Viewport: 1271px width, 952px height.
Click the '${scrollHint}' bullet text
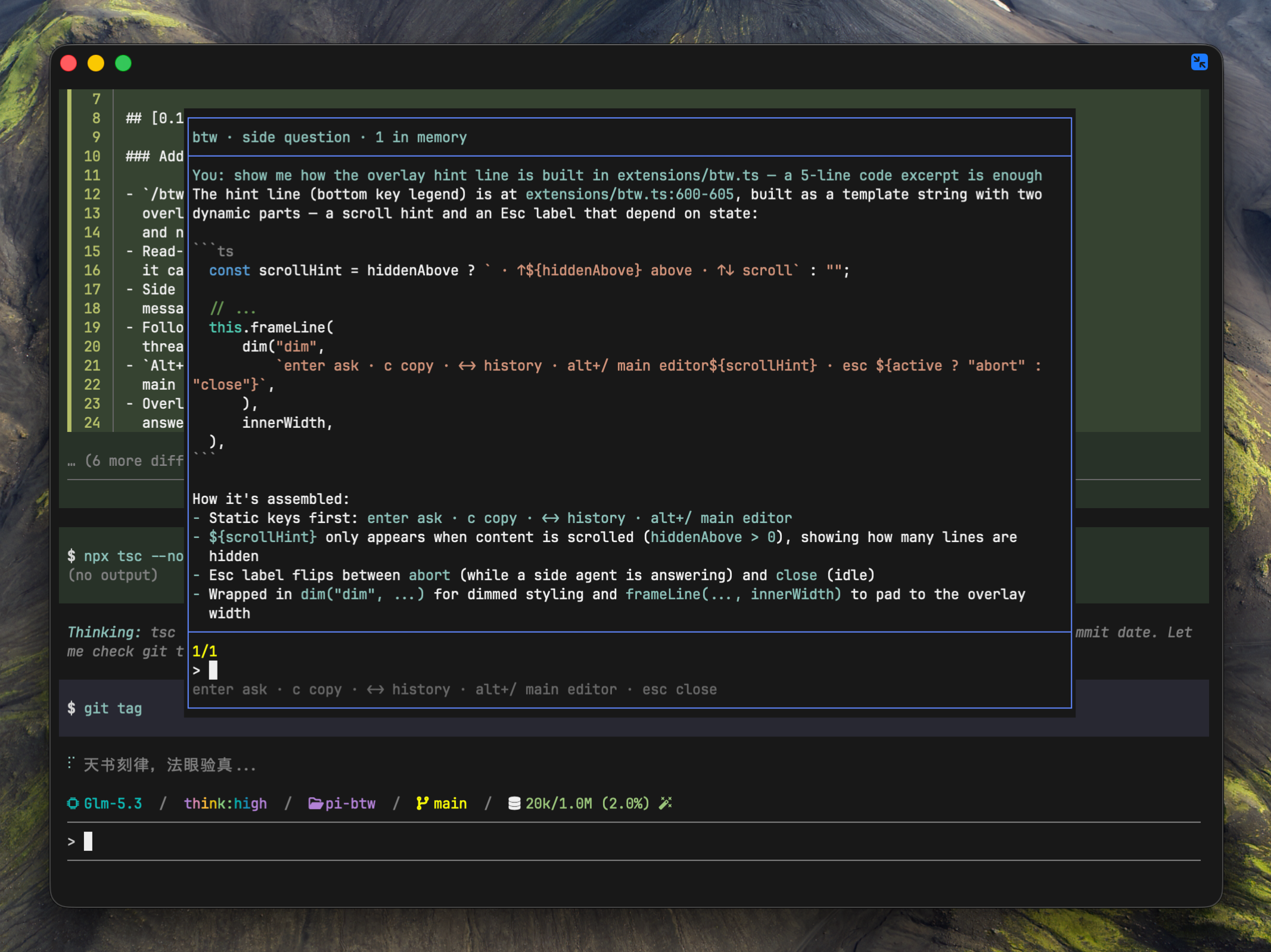coord(263,537)
